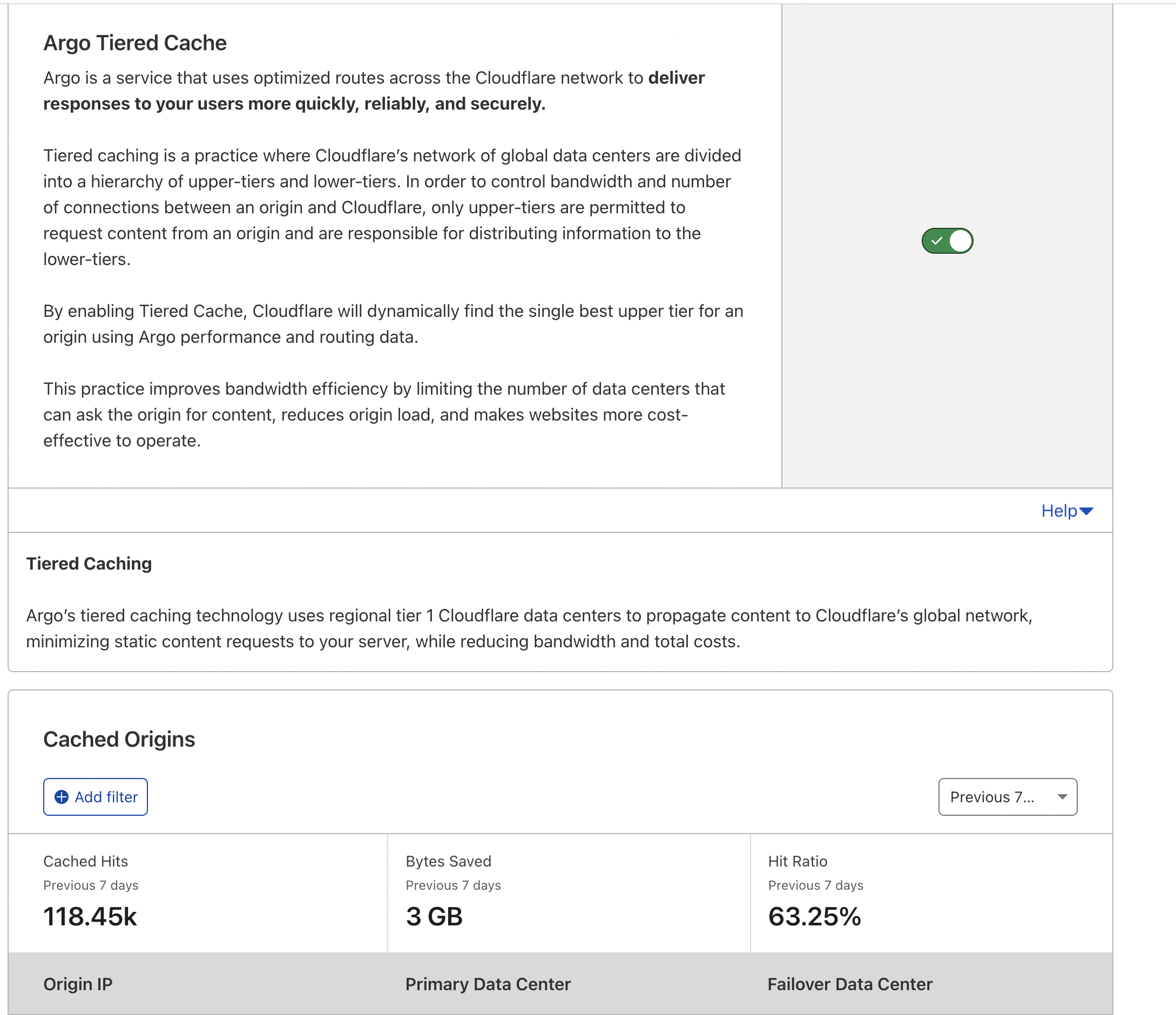Click the Help chevron arrow icon
Image resolution: width=1176 pixels, height=1015 pixels.
click(x=1087, y=511)
